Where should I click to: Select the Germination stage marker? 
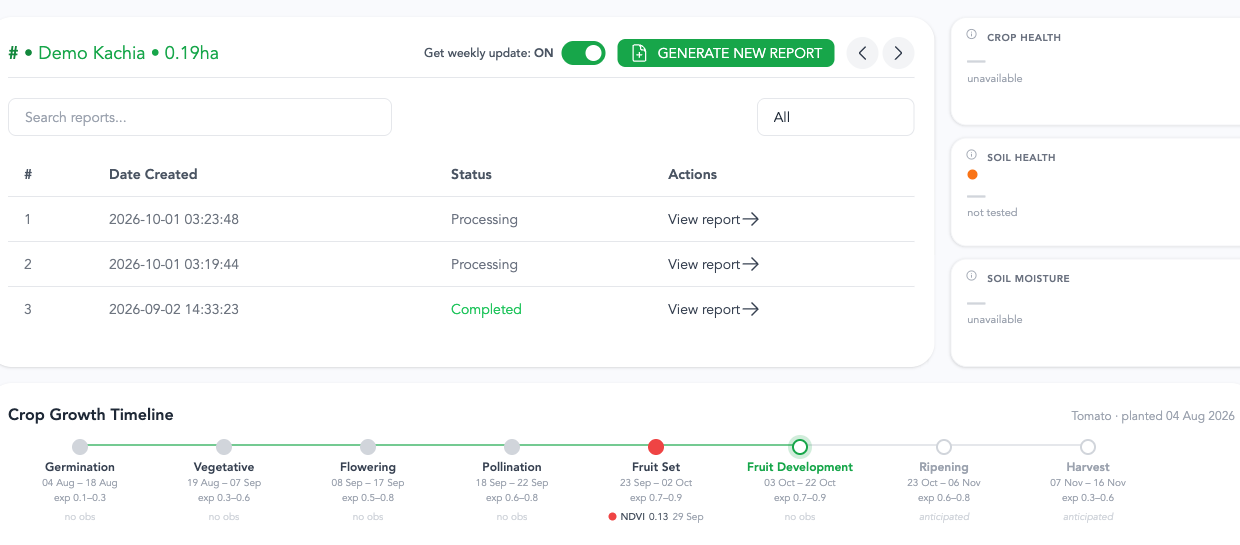click(x=80, y=447)
